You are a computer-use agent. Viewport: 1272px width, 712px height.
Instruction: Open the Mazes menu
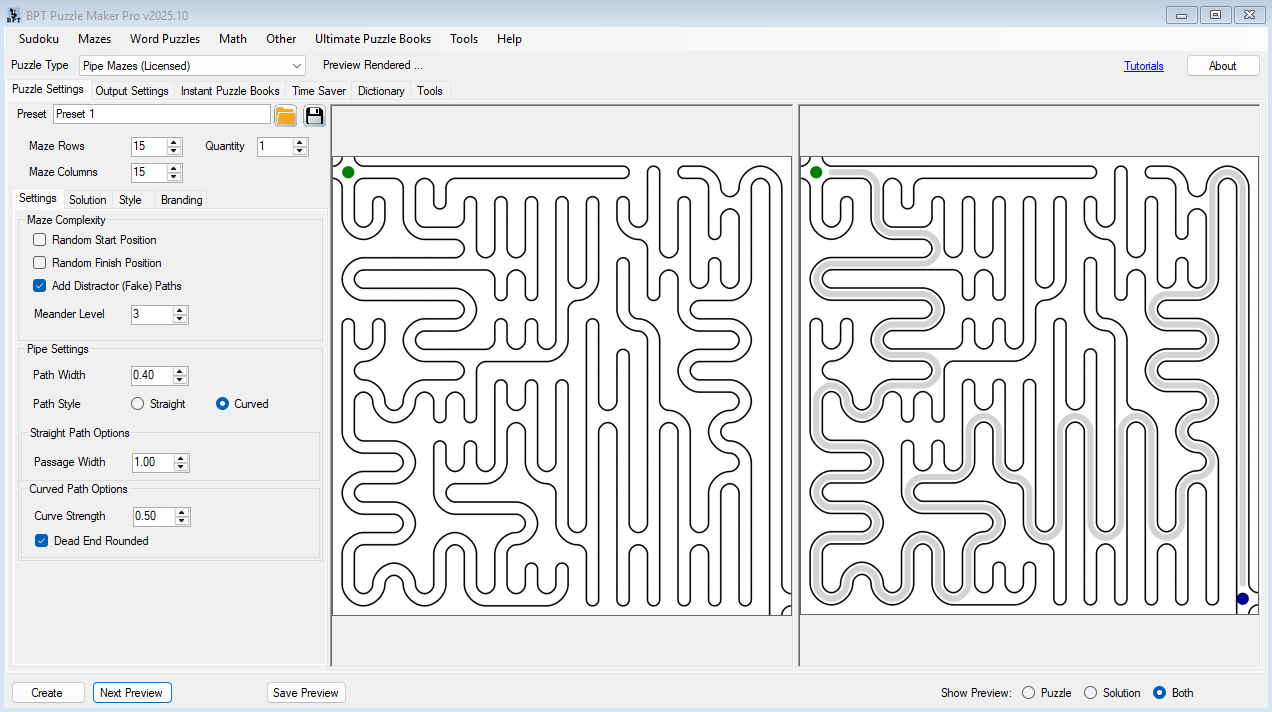(94, 39)
